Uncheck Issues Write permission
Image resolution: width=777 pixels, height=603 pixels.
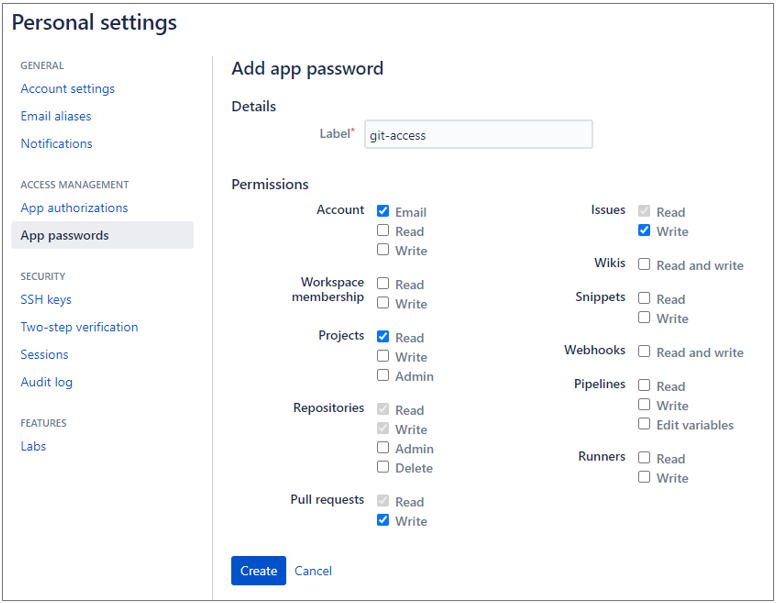[644, 230]
